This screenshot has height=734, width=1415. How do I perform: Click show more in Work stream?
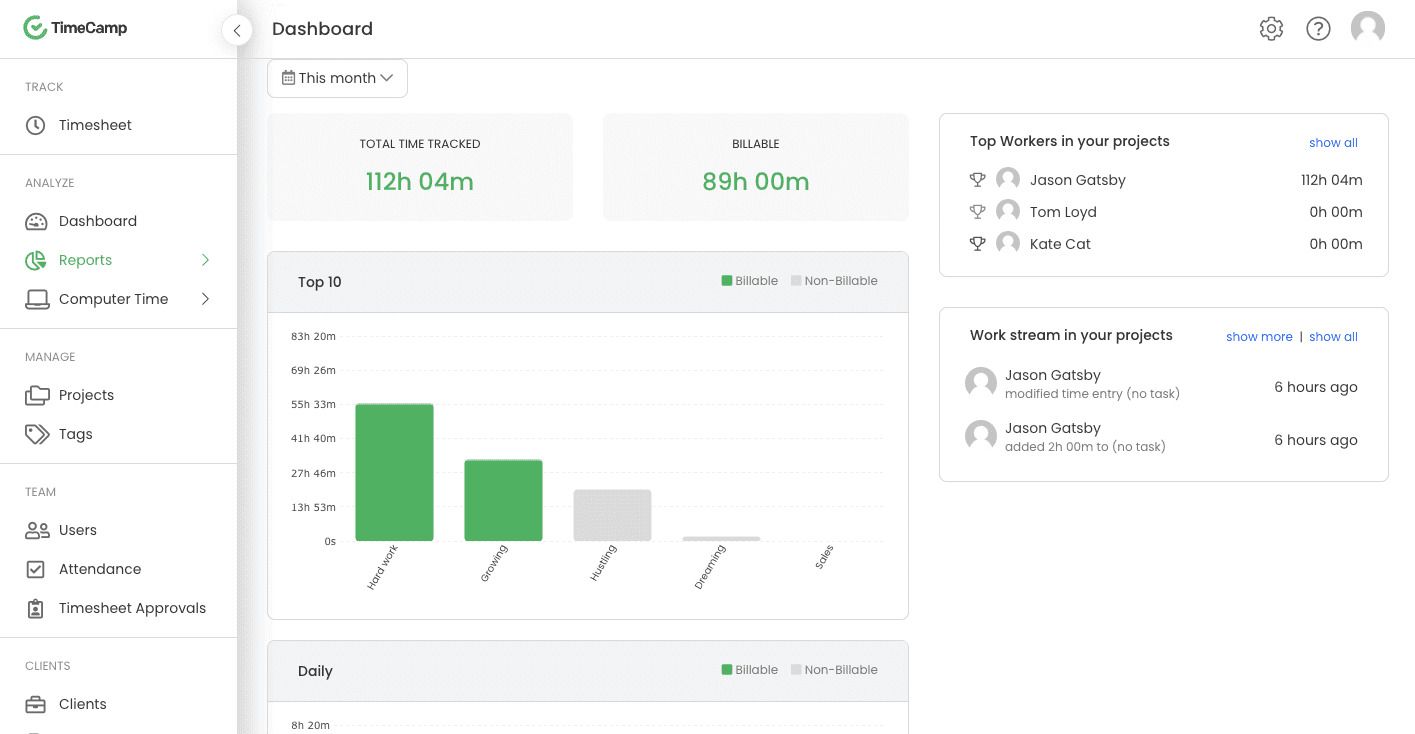coord(1259,337)
